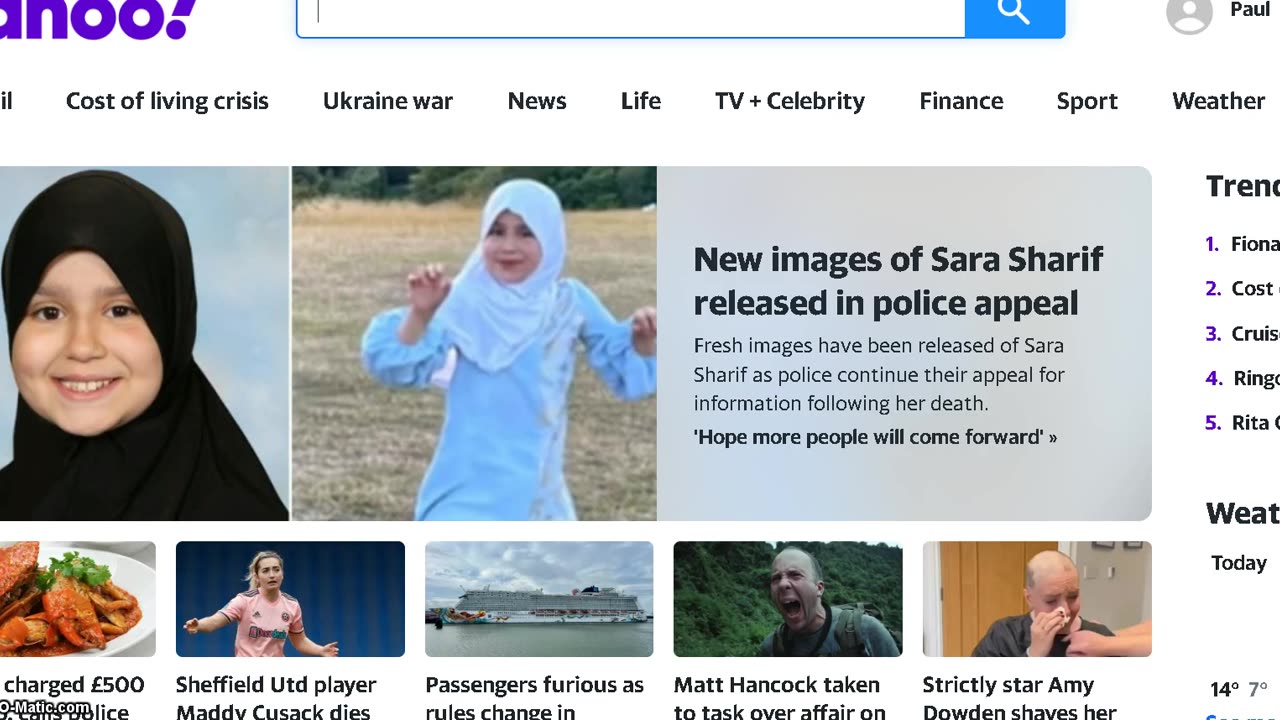The height and width of the screenshot is (720, 1280).
Task: Go to the Finance section
Action: point(961,101)
